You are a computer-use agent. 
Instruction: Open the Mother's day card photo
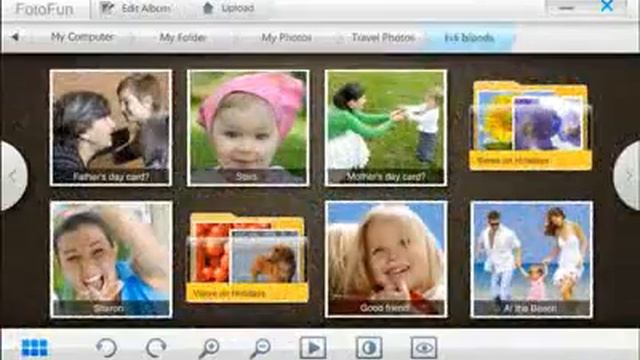pos(386,128)
